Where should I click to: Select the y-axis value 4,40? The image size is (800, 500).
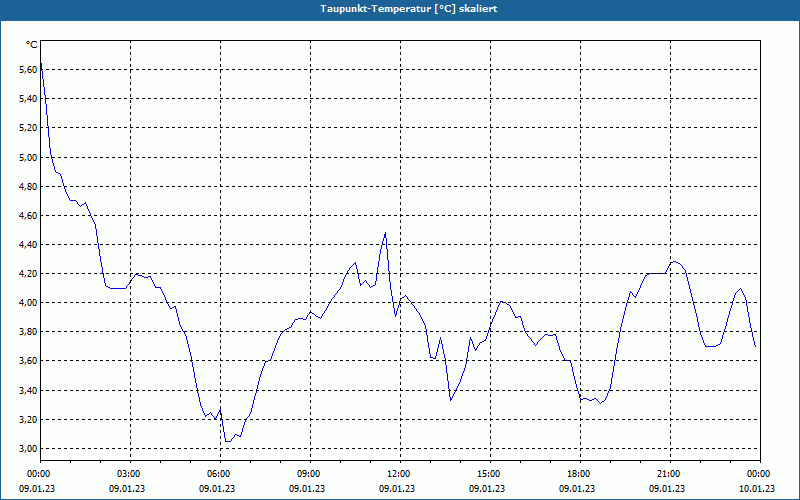[28, 244]
